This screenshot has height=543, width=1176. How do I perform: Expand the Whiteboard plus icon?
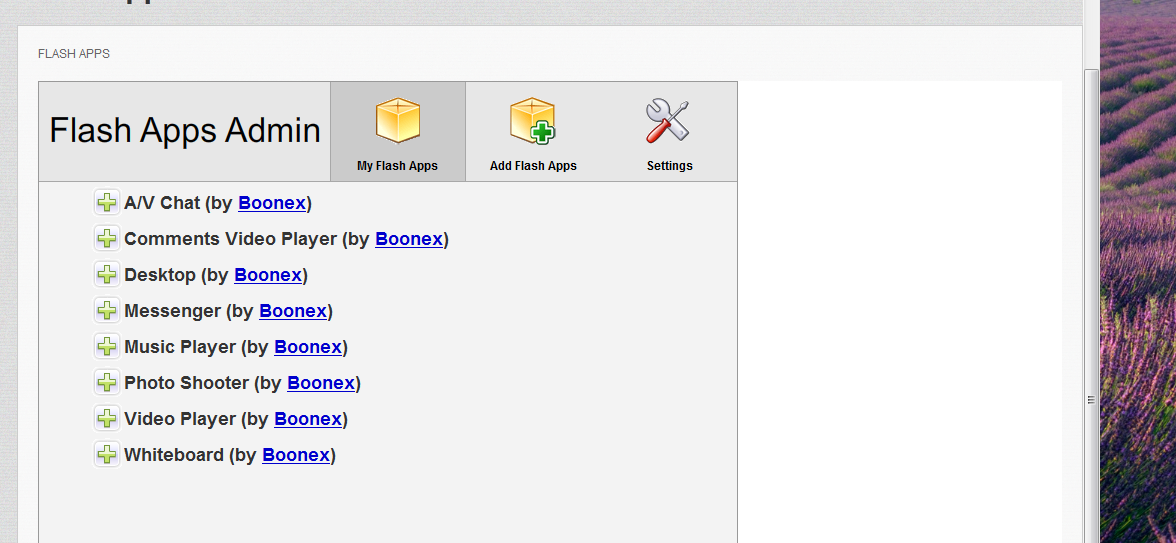[106, 455]
